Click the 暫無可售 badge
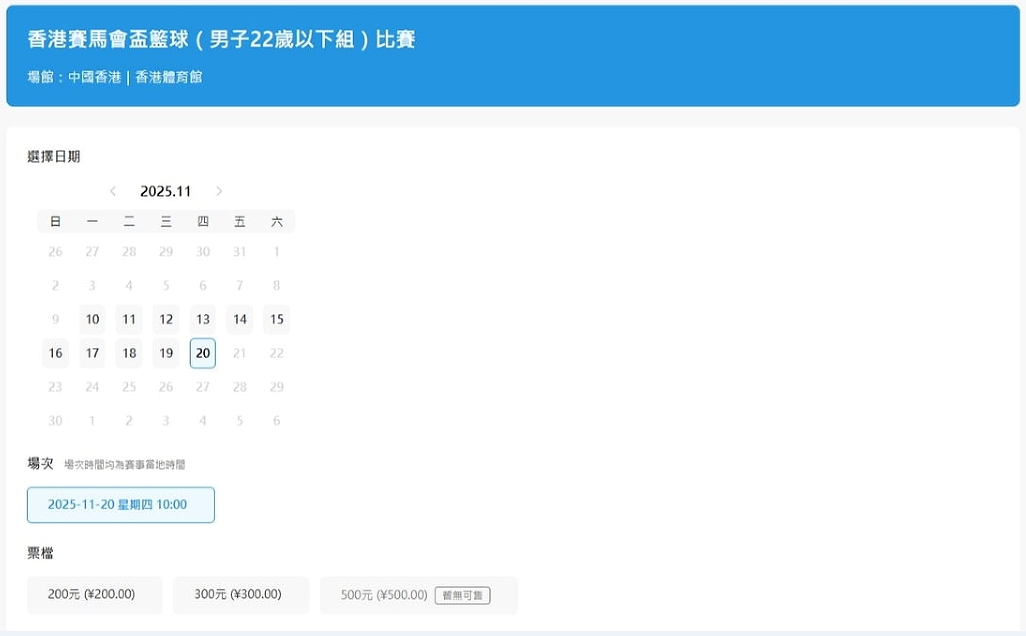1026x636 pixels. (462, 595)
